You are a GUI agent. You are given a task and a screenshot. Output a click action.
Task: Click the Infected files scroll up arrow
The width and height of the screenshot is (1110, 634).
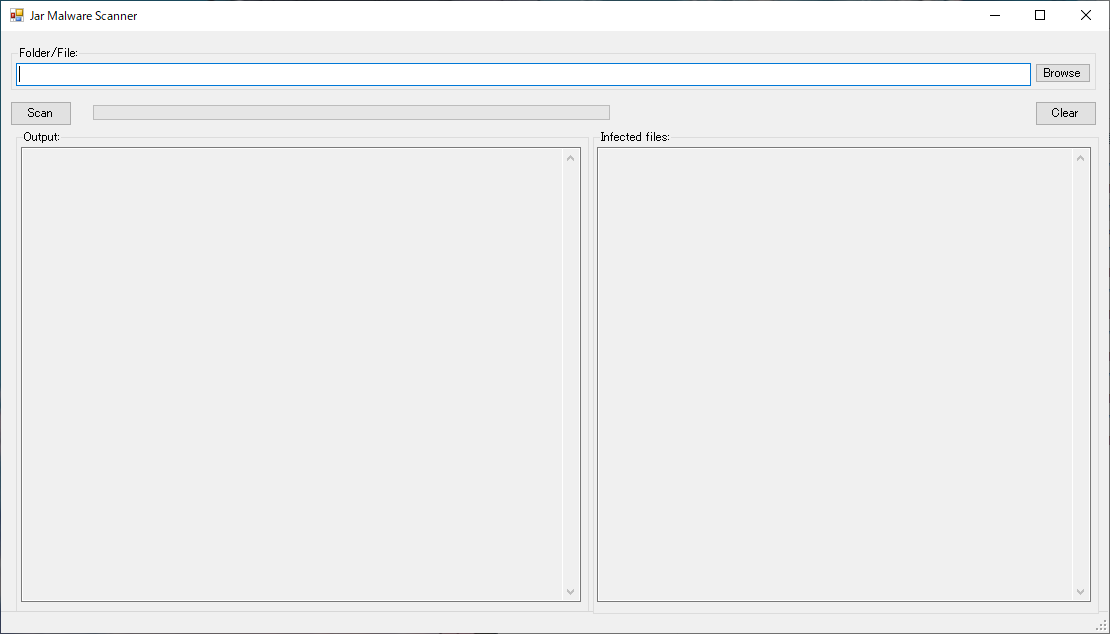click(x=1081, y=158)
